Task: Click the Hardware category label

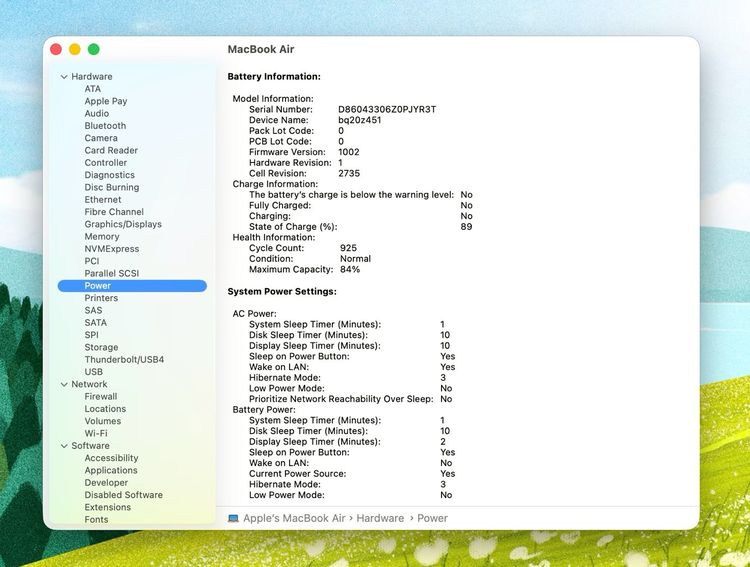Action: pyautogui.click(x=92, y=77)
